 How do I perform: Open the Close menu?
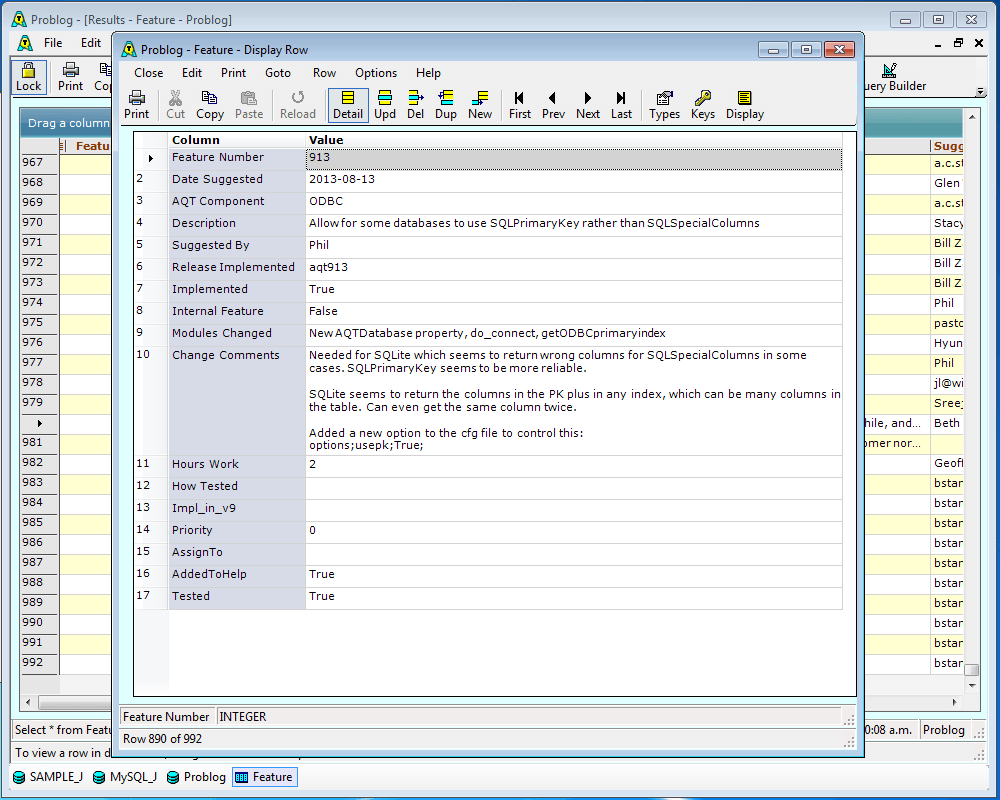point(149,73)
